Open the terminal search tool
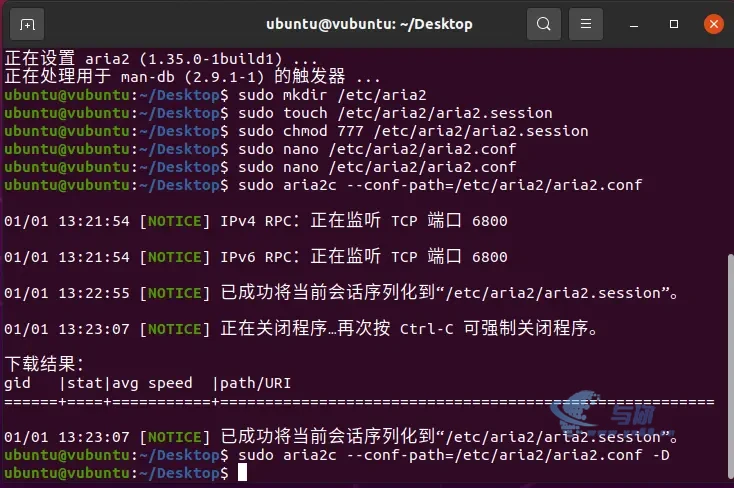 coord(543,24)
